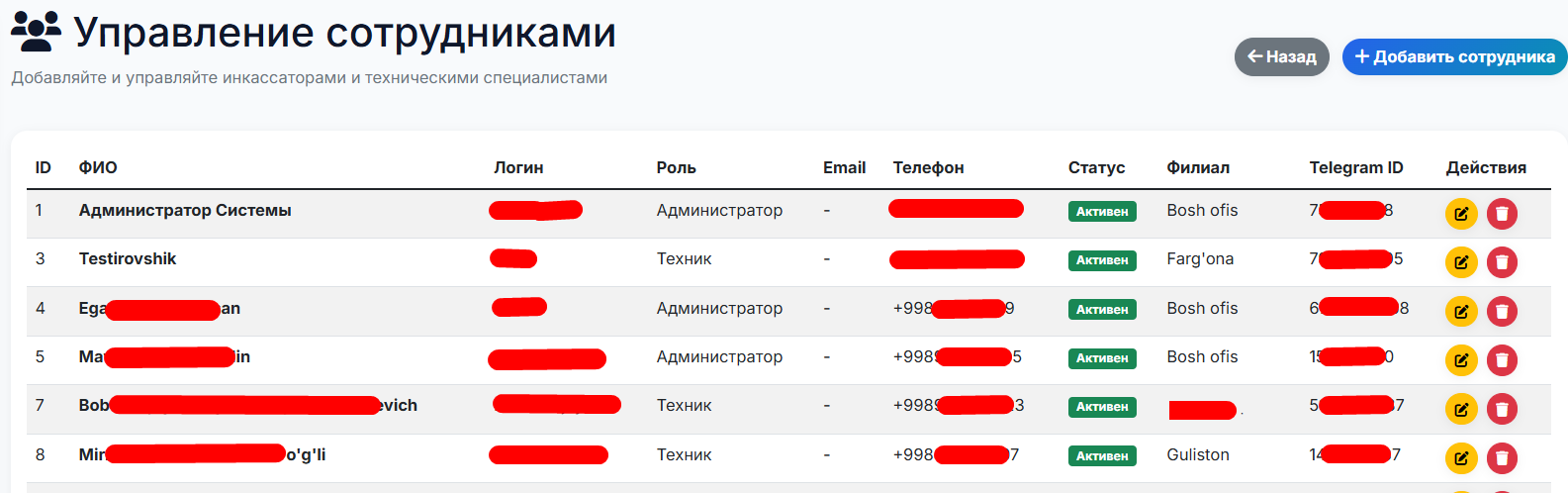
Task: Click the Telegram ID column header
Action: coord(1355,168)
